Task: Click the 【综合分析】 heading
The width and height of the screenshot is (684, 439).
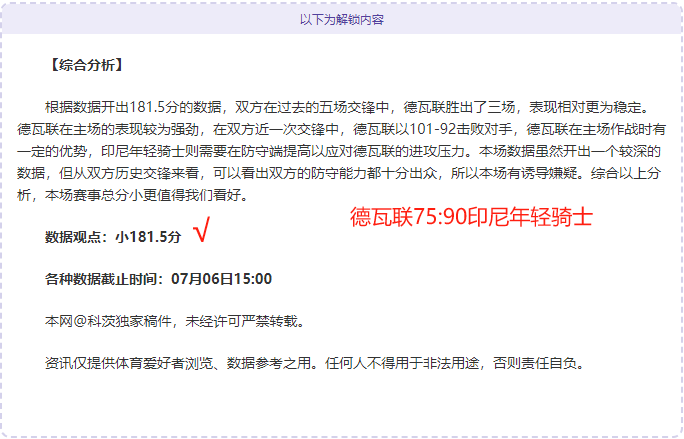Action: (x=86, y=65)
